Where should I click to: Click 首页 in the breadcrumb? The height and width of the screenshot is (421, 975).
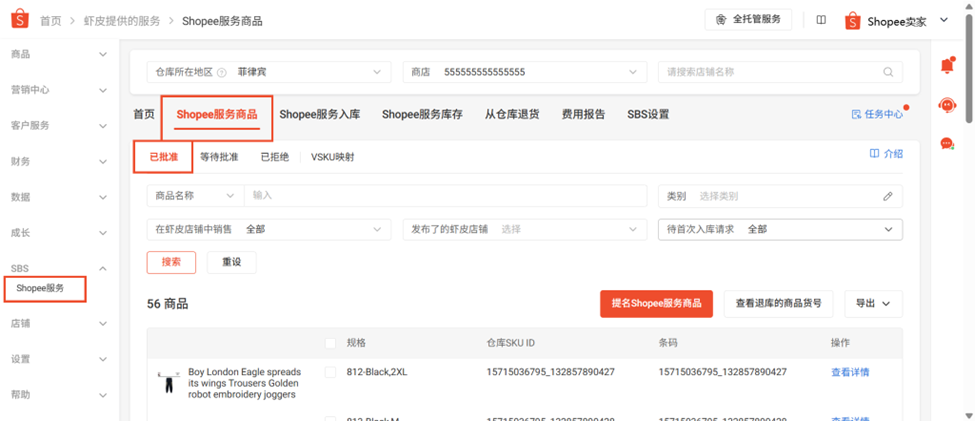point(51,21)
